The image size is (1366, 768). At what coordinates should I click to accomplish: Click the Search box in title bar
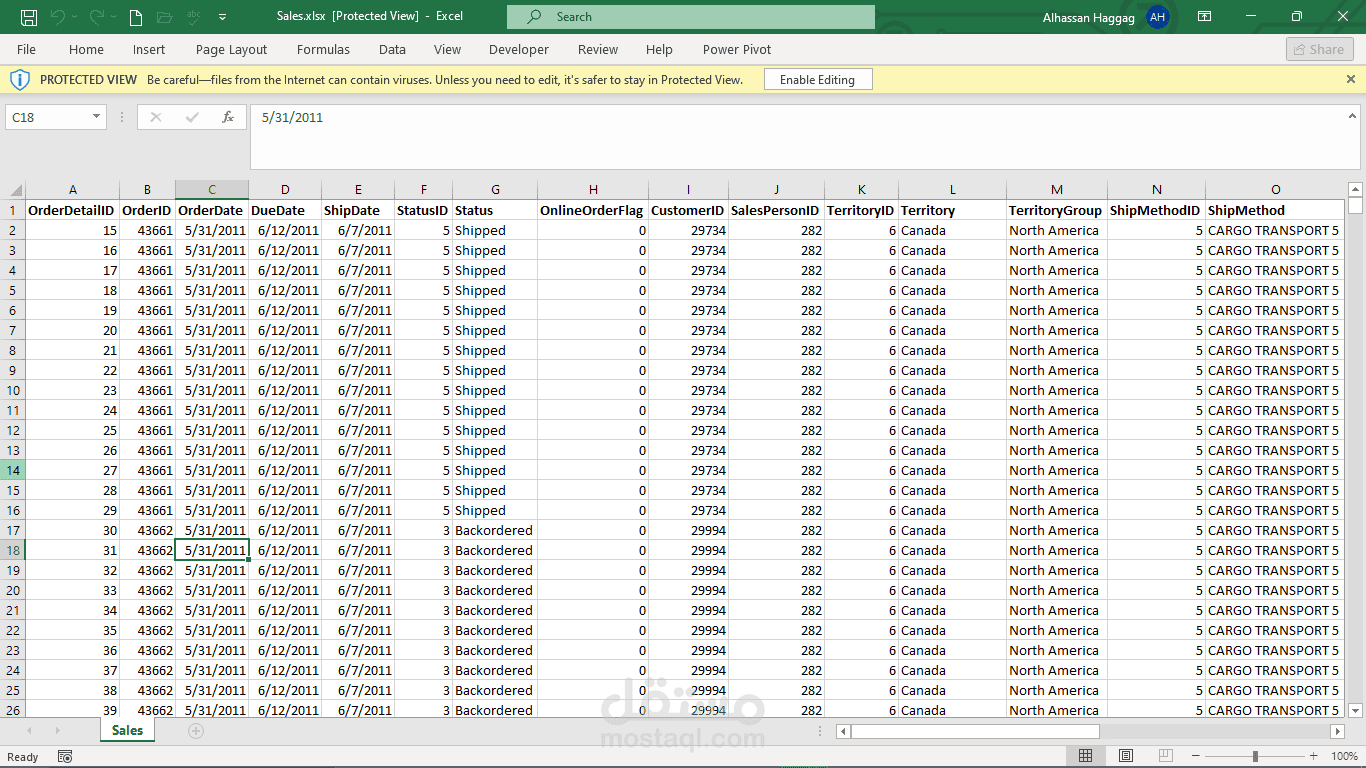[690, 17]
